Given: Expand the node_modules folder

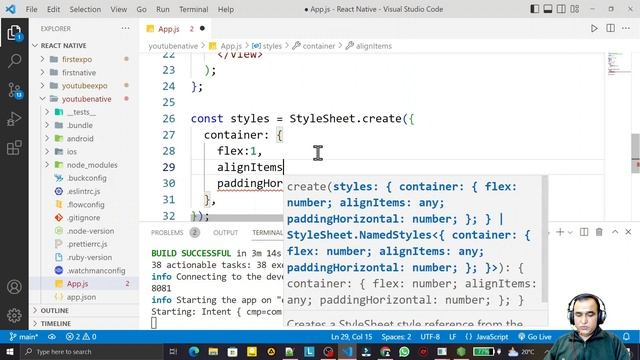Looking at the screenshot, I should [x=92, y=165].
